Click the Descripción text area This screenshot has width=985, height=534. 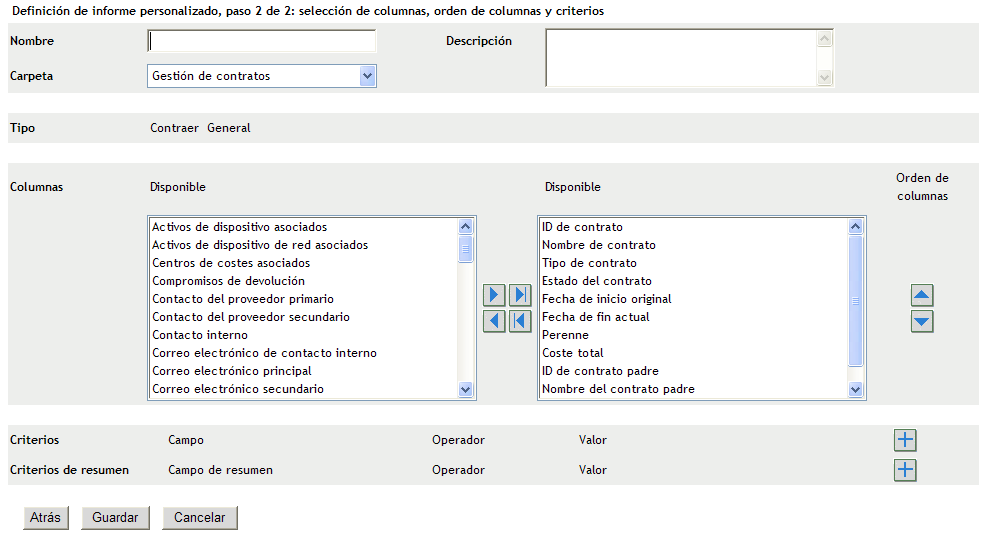681,57
